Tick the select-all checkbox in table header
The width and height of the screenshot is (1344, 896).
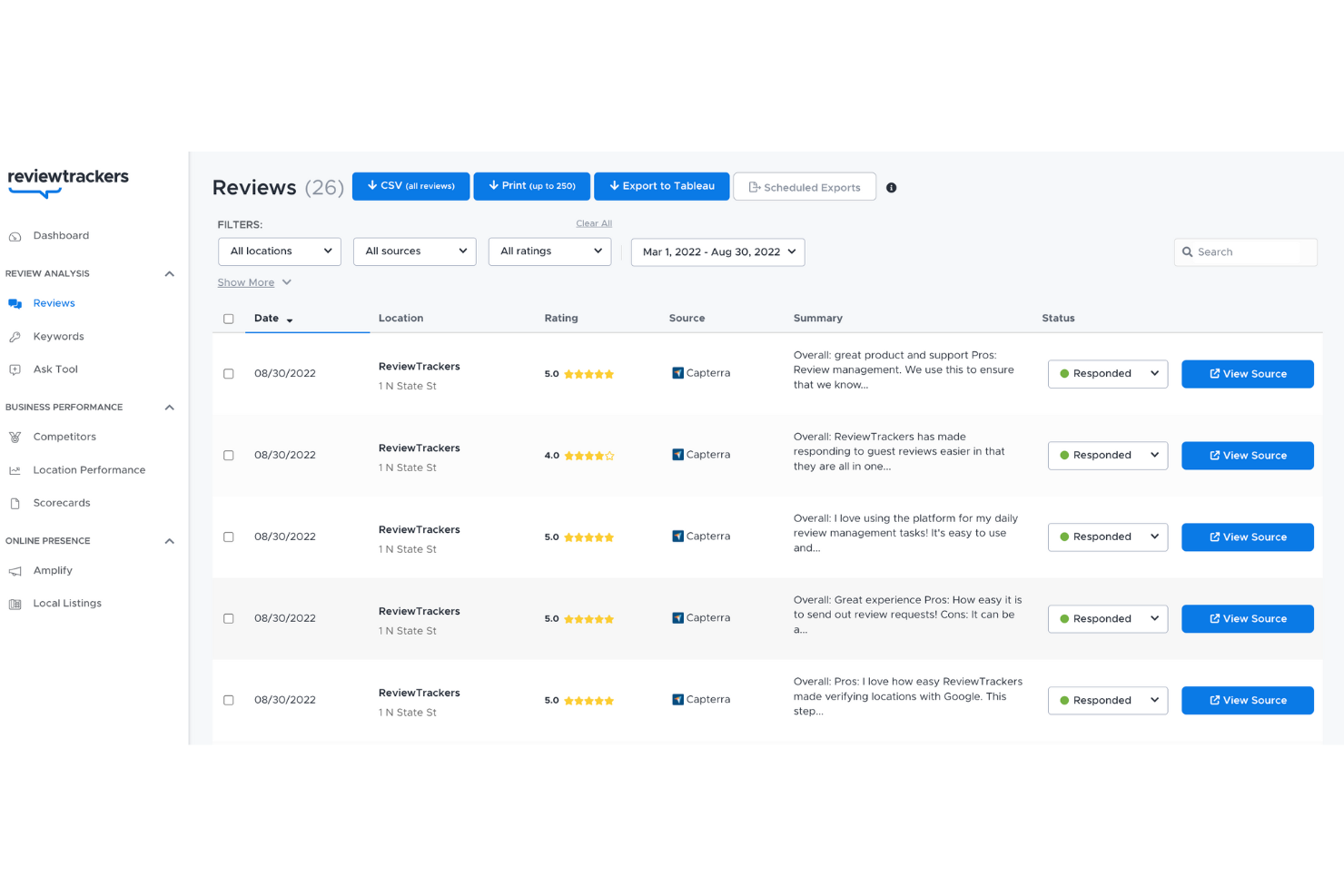pos(229,319)
